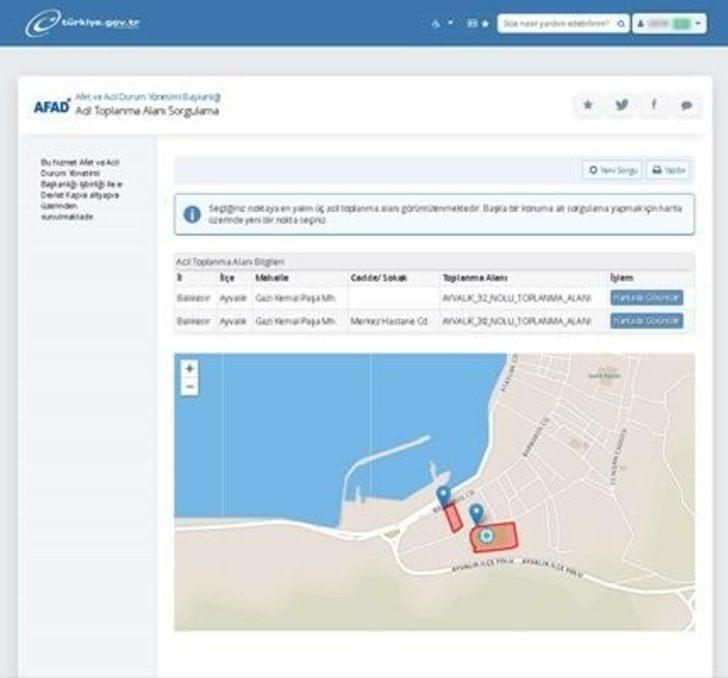Expand the user account dropdown
The width and height of the screenshot is (728, 678).
click(669, 22)
